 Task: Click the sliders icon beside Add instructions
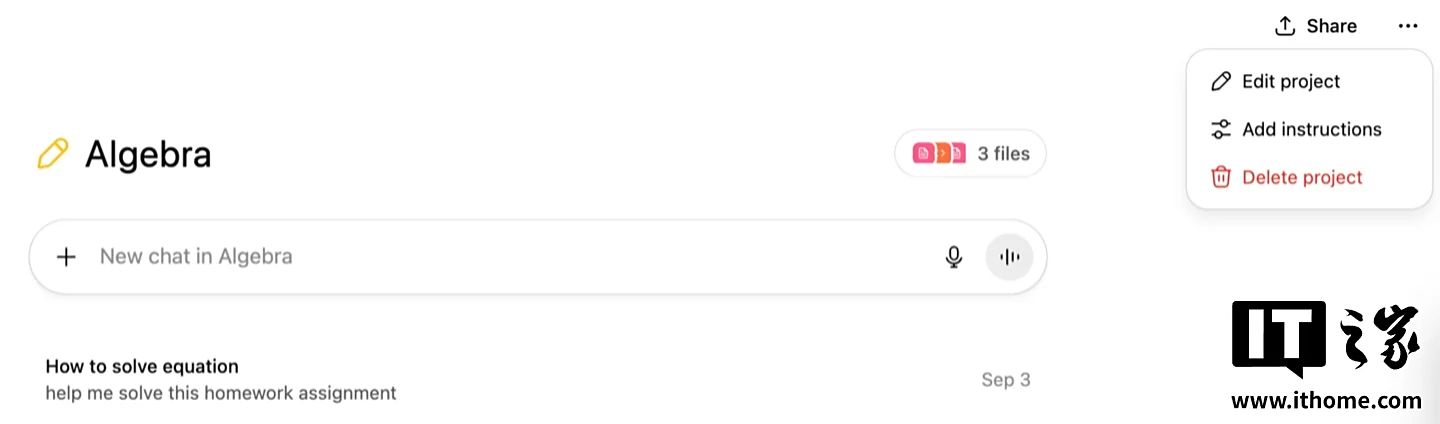[x=1221, y=129]
